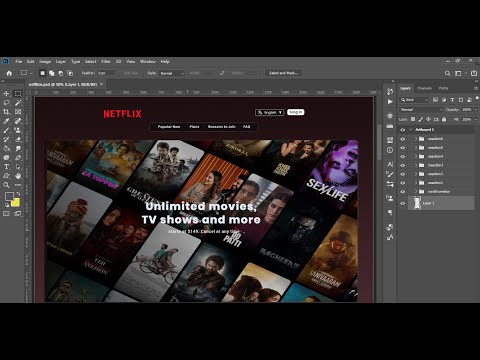The height and width of the screenshot is (360, 480).
Task: Open the Layers panel hamburger menu
Action: [x=476, y=88]
